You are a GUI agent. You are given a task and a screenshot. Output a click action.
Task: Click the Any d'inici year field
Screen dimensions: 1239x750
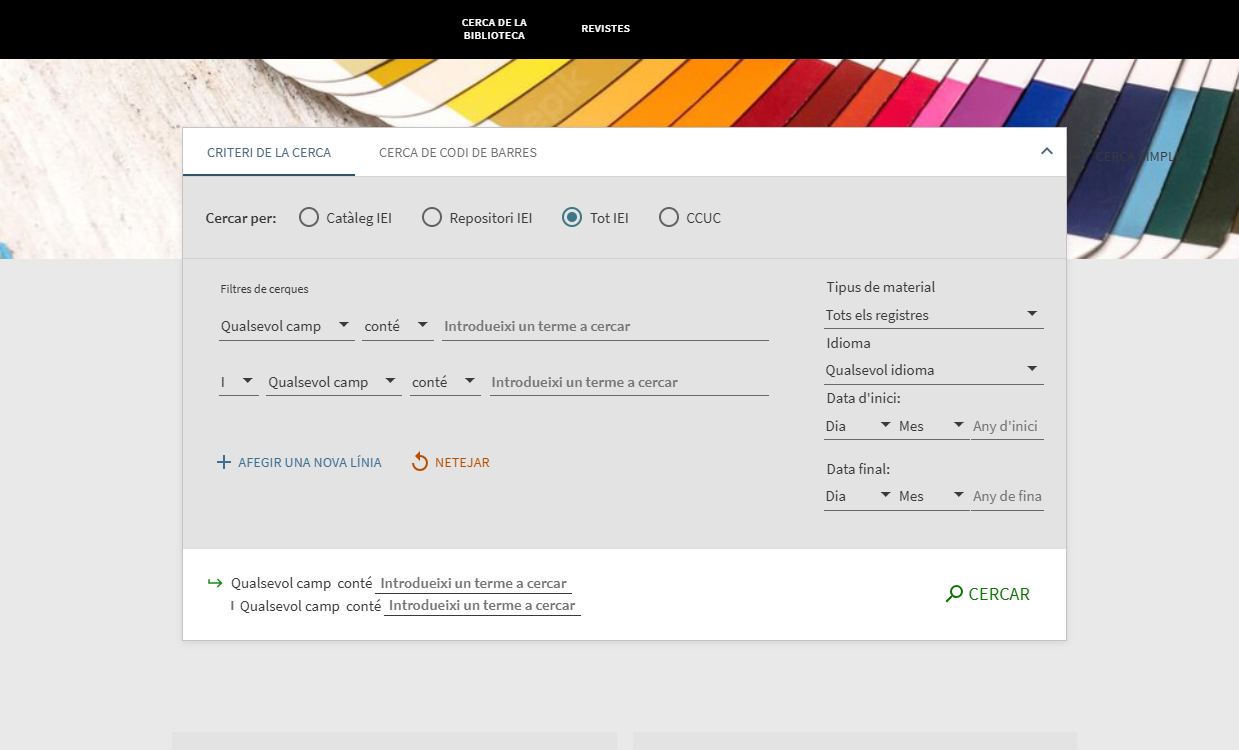(x=1006, y=426)
